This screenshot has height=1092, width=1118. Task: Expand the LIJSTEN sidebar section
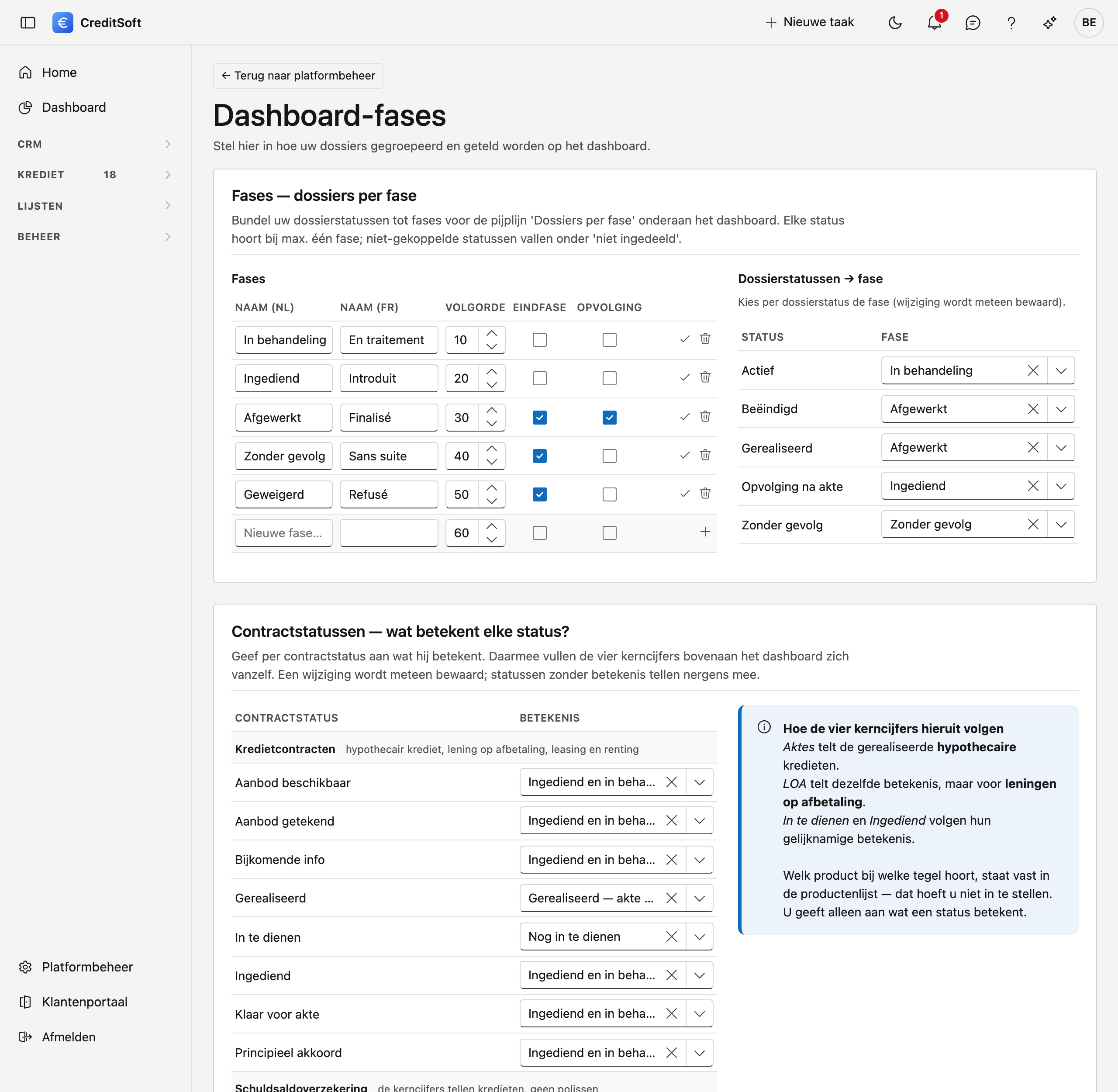pos(95,205)
